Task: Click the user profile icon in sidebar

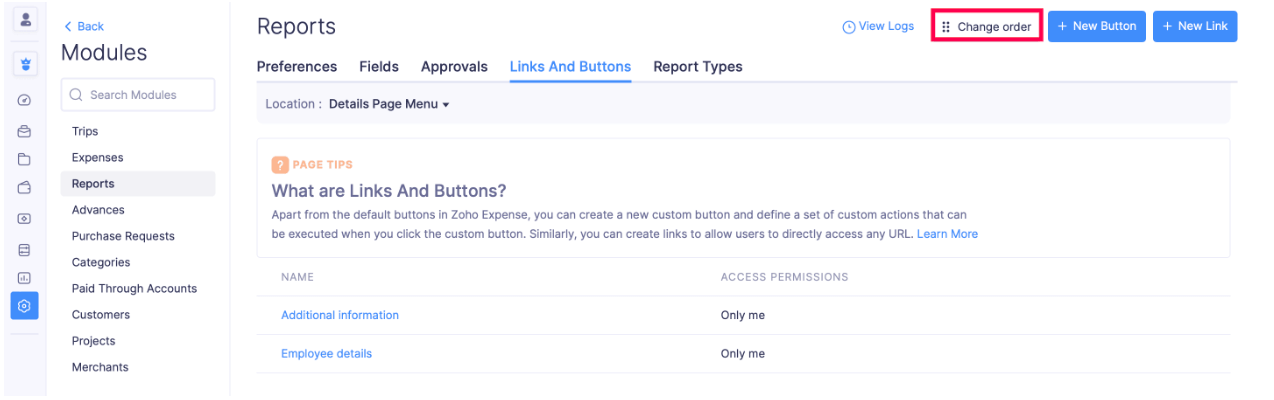Action: 25,20
